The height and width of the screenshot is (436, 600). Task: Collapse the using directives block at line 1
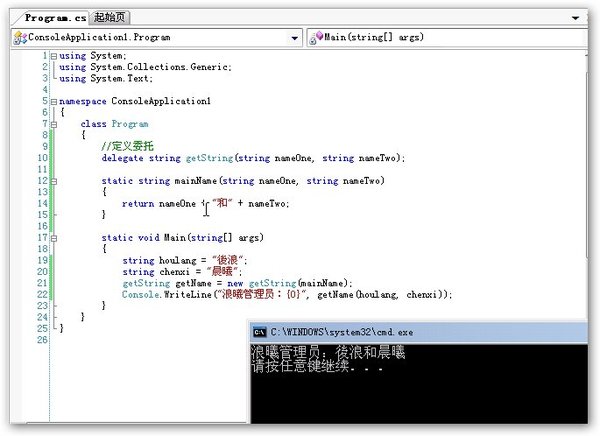(53, 56)
